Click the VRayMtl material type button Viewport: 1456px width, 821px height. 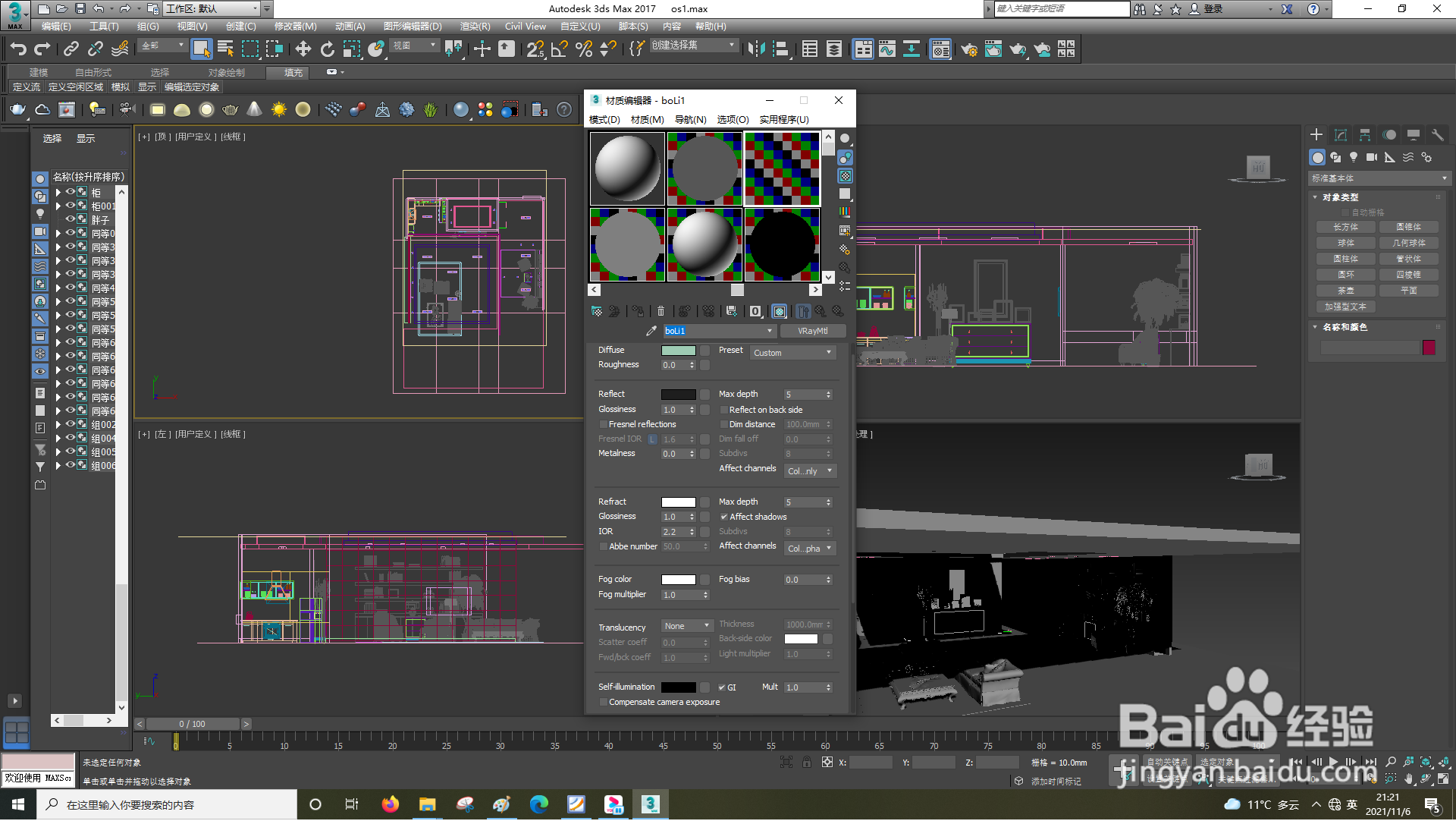[812, 332]
